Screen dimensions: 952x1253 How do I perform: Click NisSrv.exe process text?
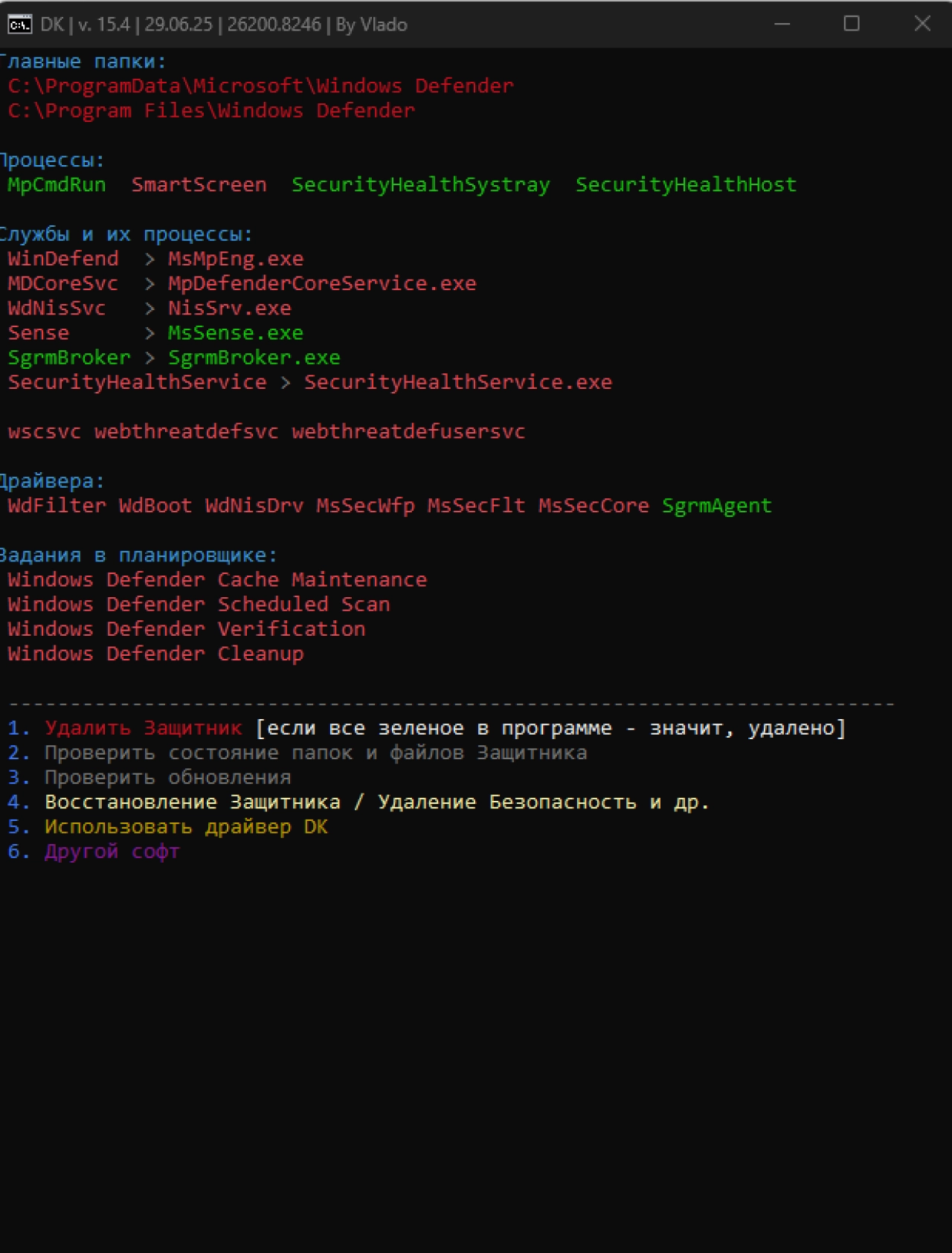230,308
